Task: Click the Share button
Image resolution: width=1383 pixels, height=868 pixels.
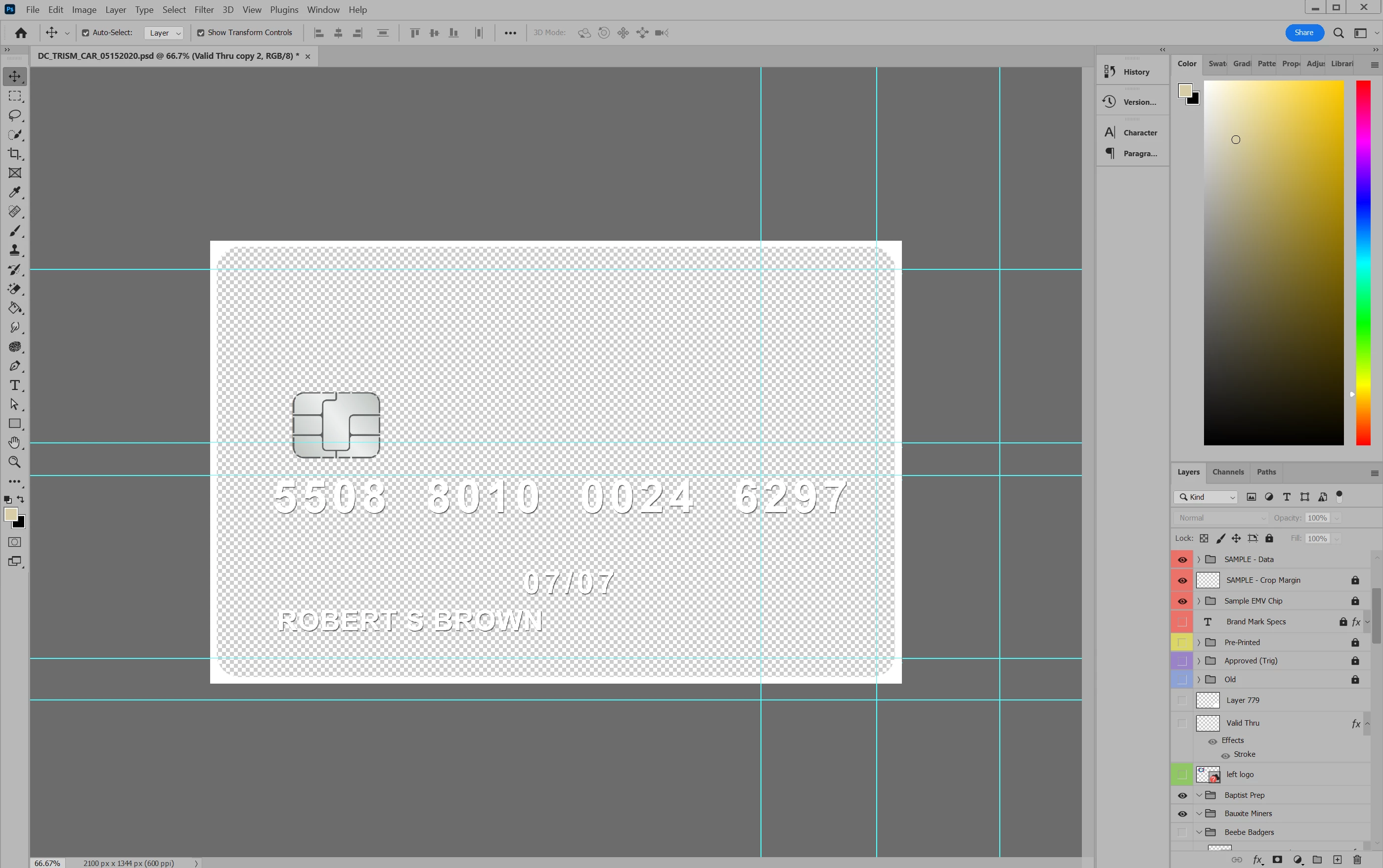Action: (x=1303, y=33)
